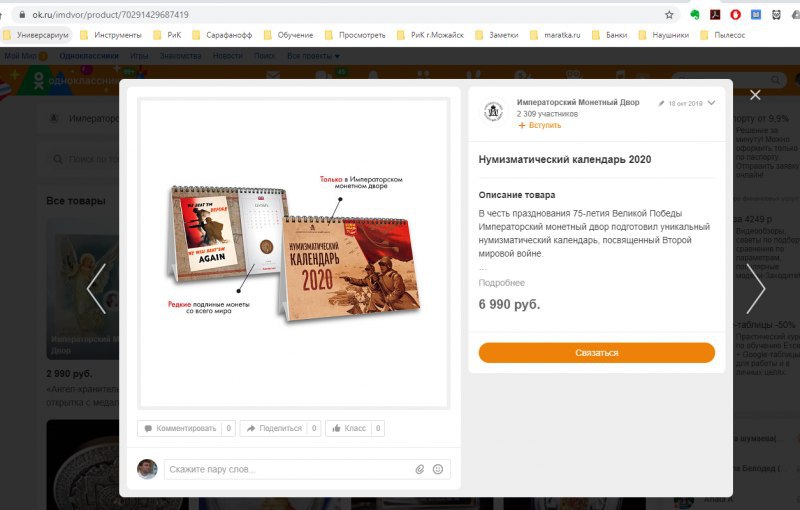Close the product popup with X
The height and width of the screenshot is (510, 800).
[755, 95]
